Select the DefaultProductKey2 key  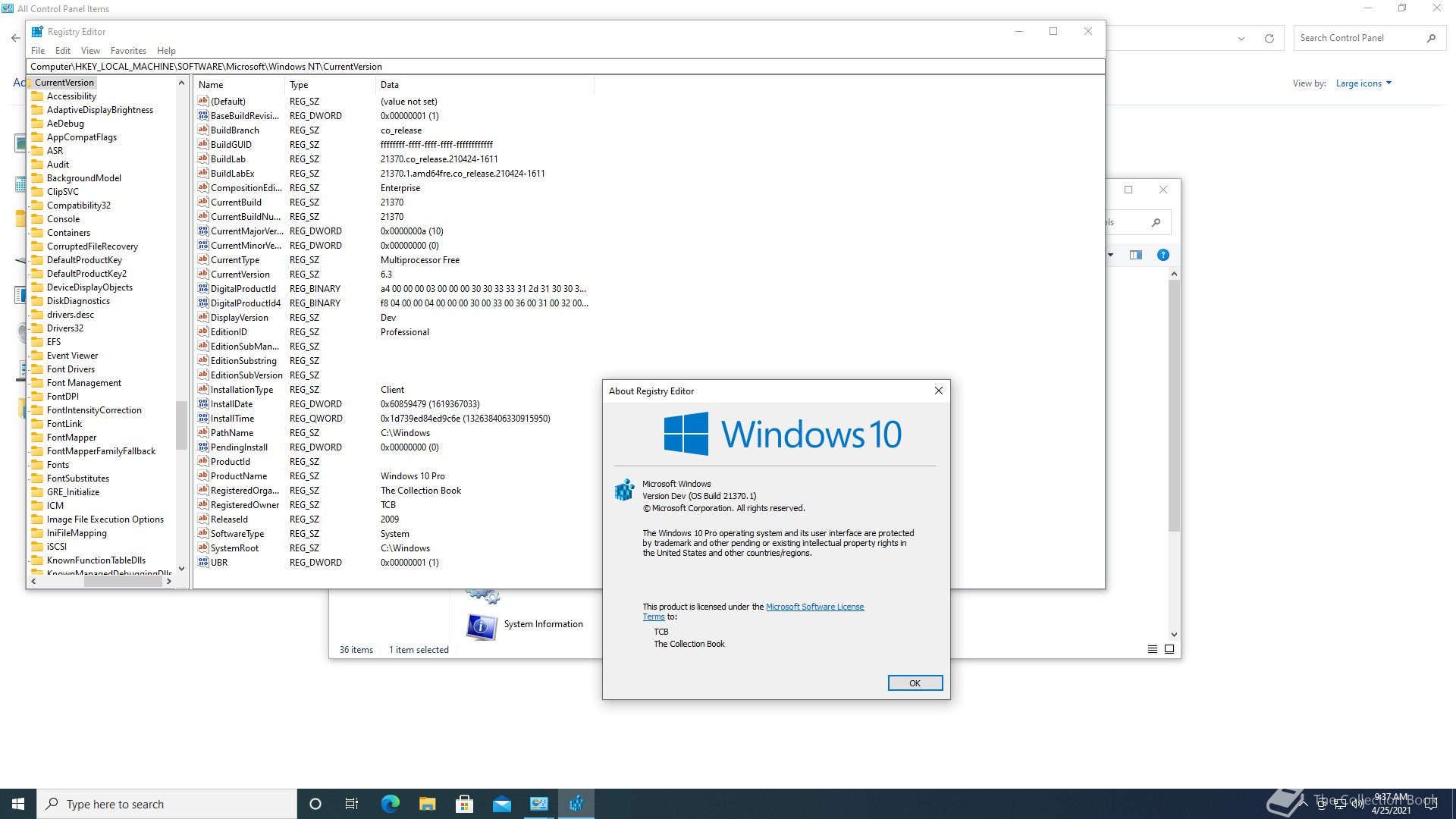click(86, 274)
